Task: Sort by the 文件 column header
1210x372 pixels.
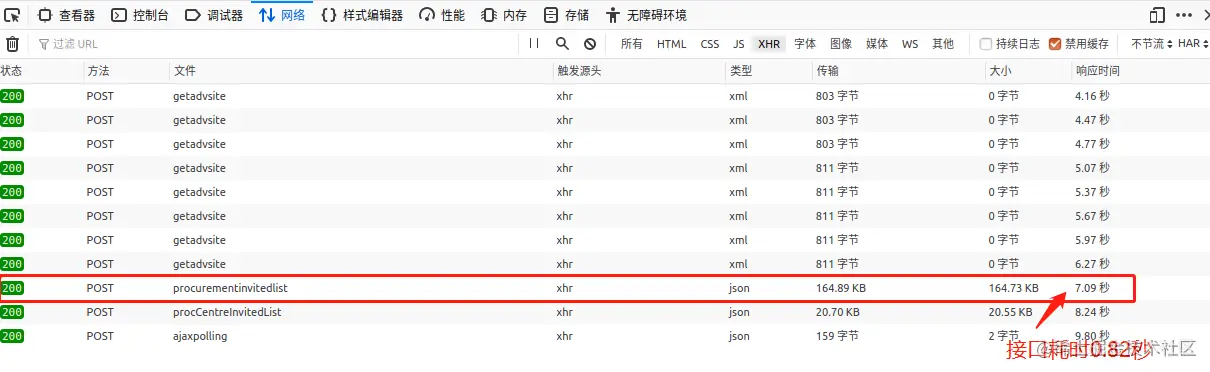Action: pyautogui.click(x=361, y=71)
